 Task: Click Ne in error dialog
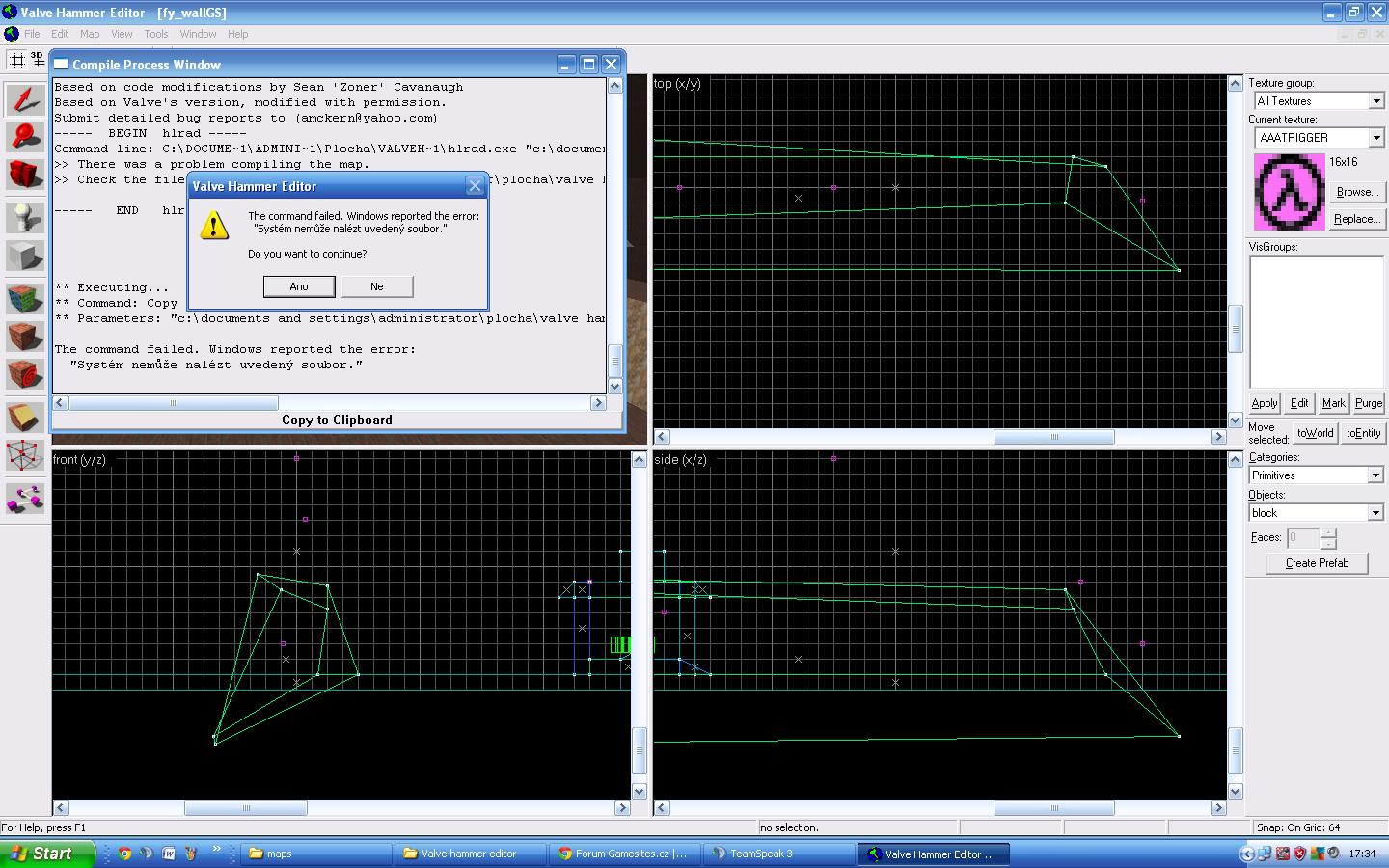377,286
